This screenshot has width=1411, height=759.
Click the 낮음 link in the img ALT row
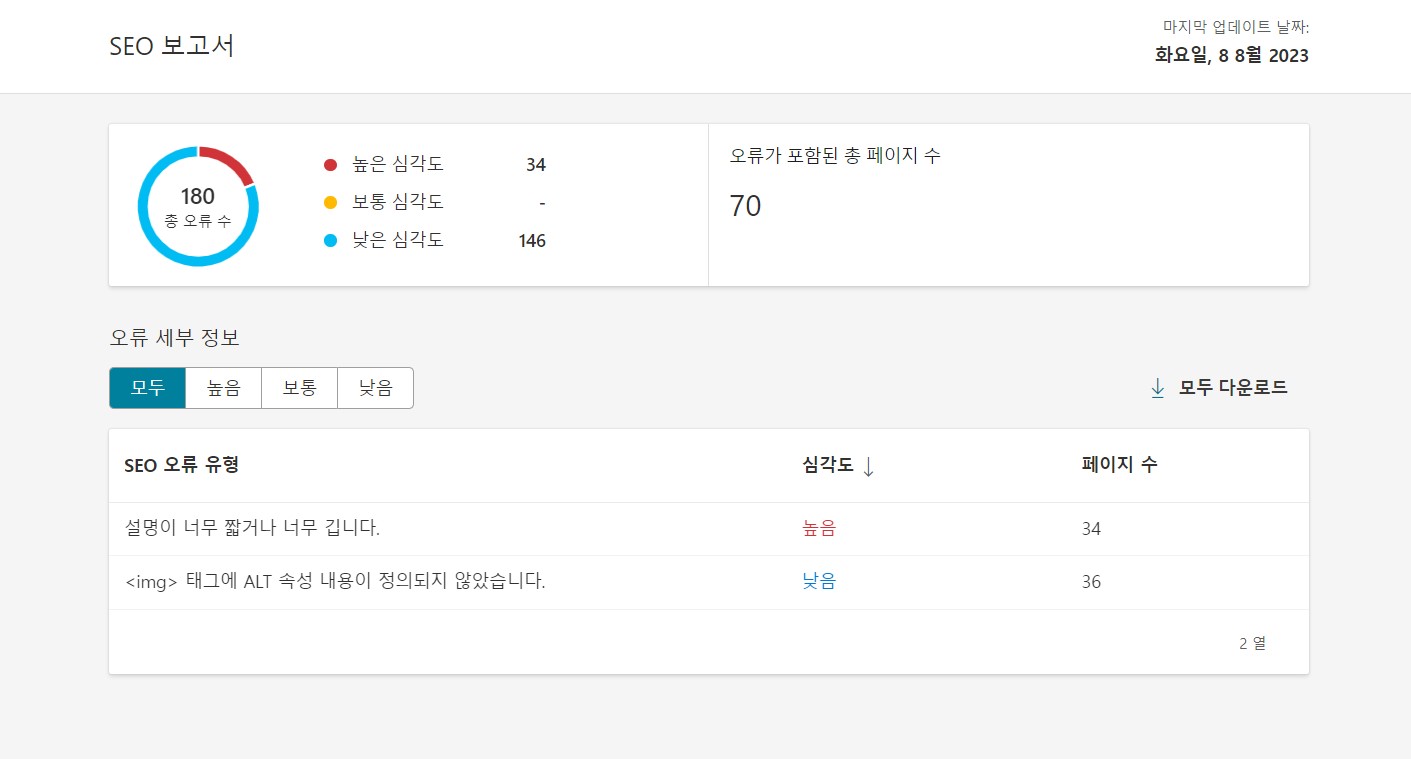[819, 582]
